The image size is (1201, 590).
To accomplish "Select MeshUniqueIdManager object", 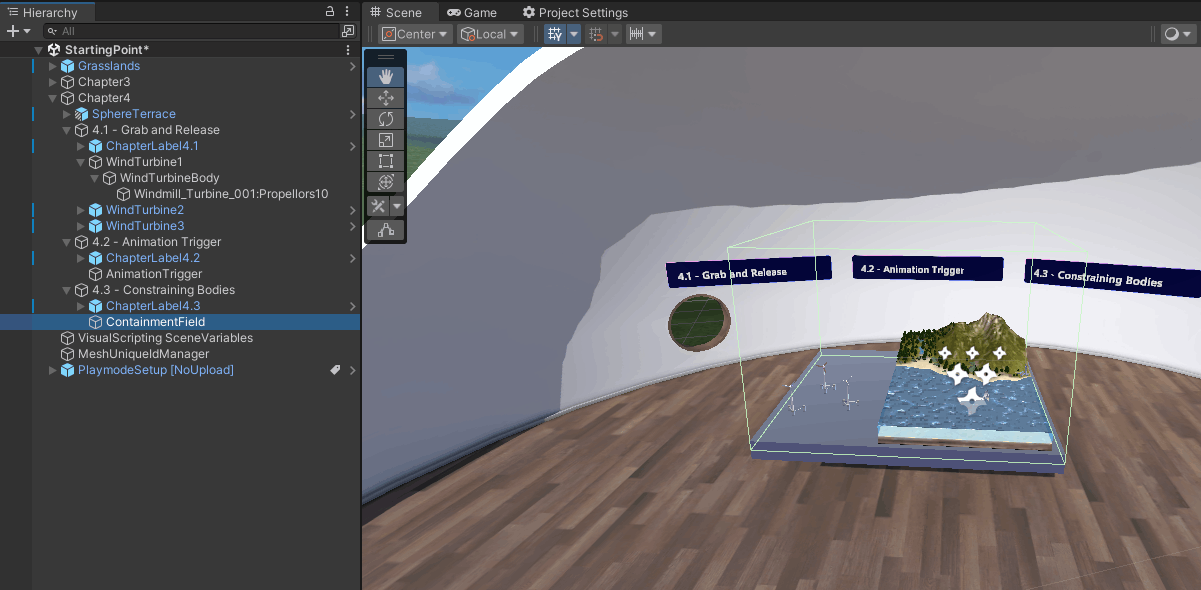I will (x=180, y=354).
